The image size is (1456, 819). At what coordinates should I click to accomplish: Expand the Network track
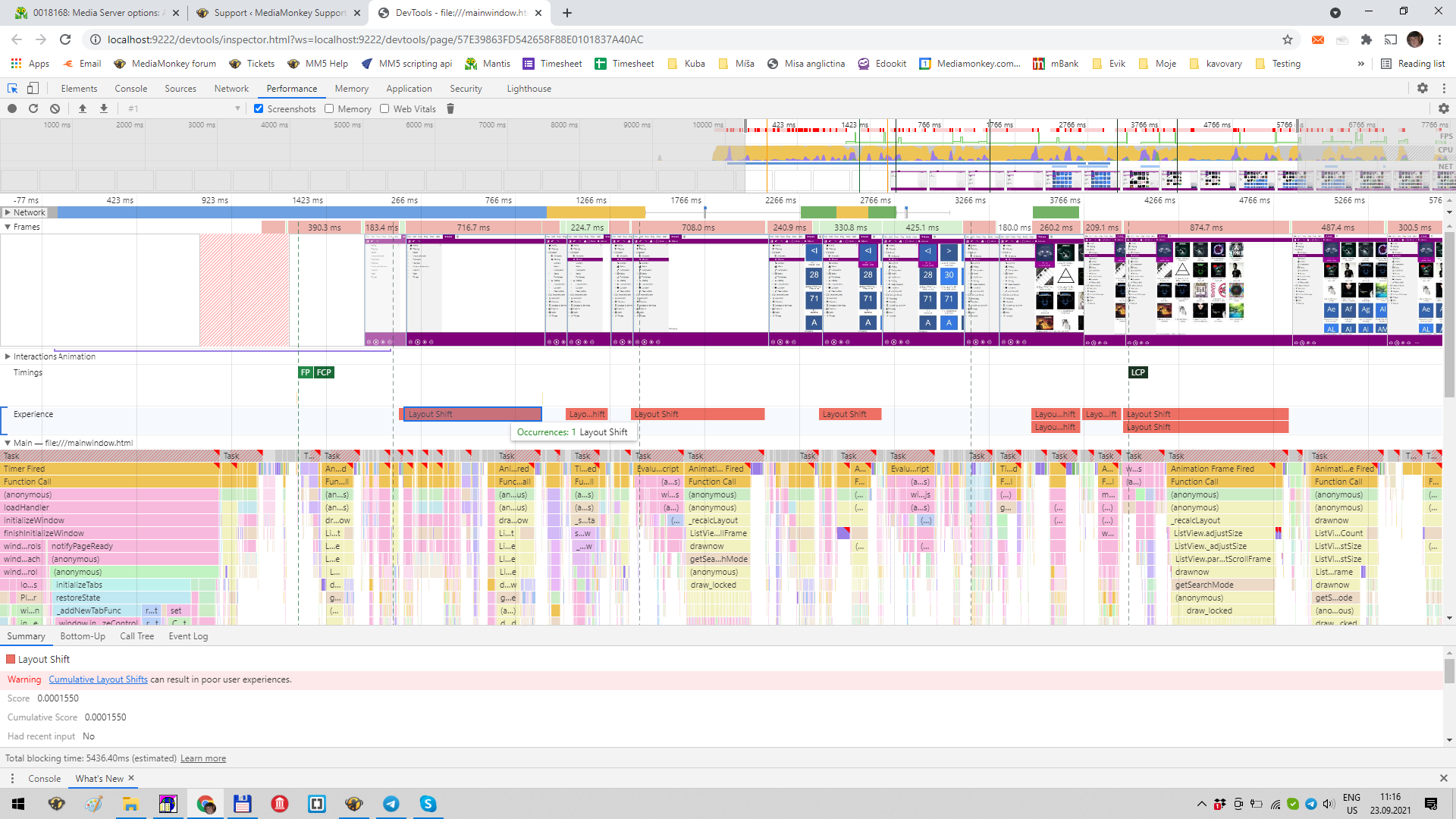8,212
